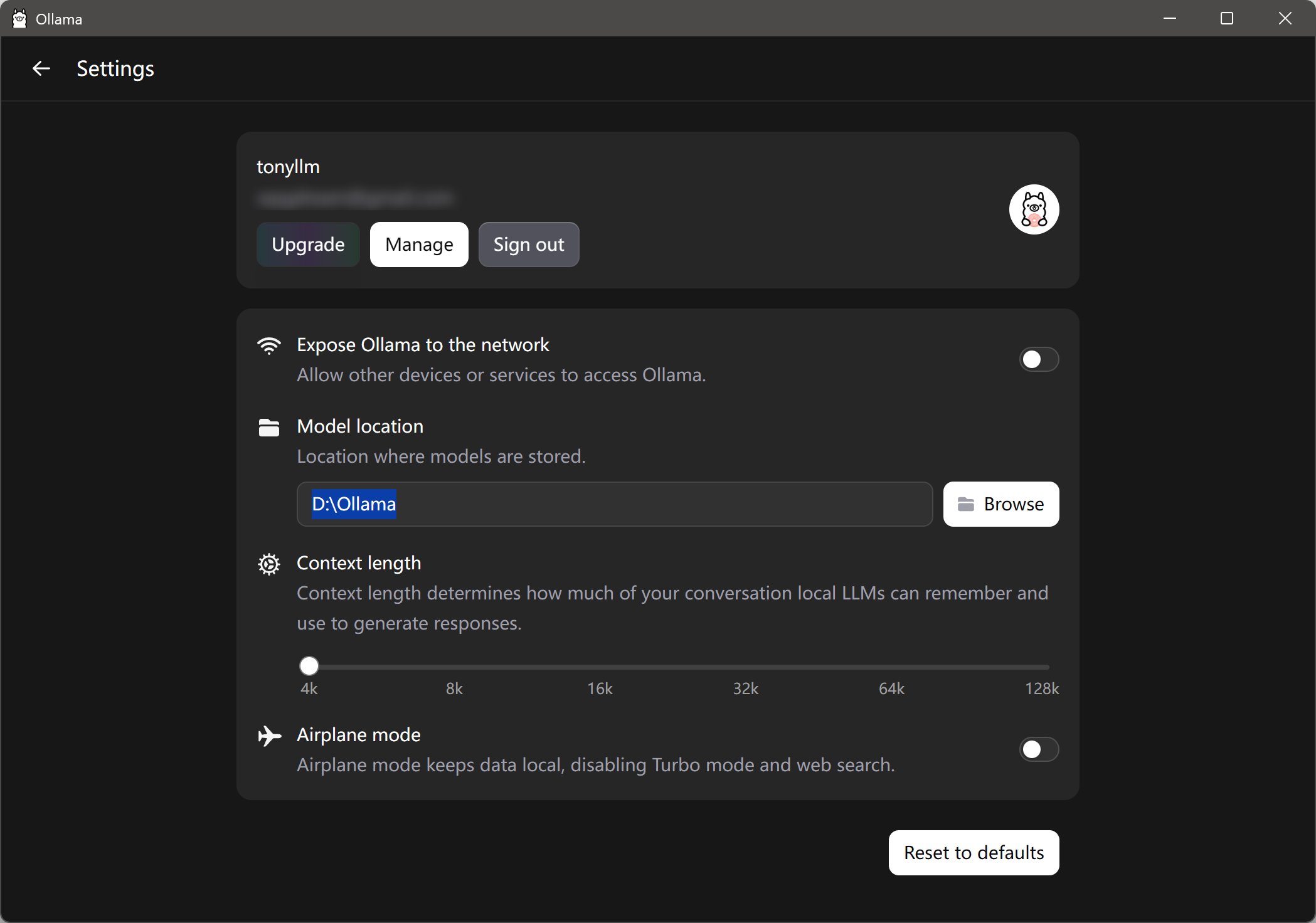Click the 'Context length' heading
Image resolution: width=1316 pixels, height=923 pixels.
coord(359,563)
